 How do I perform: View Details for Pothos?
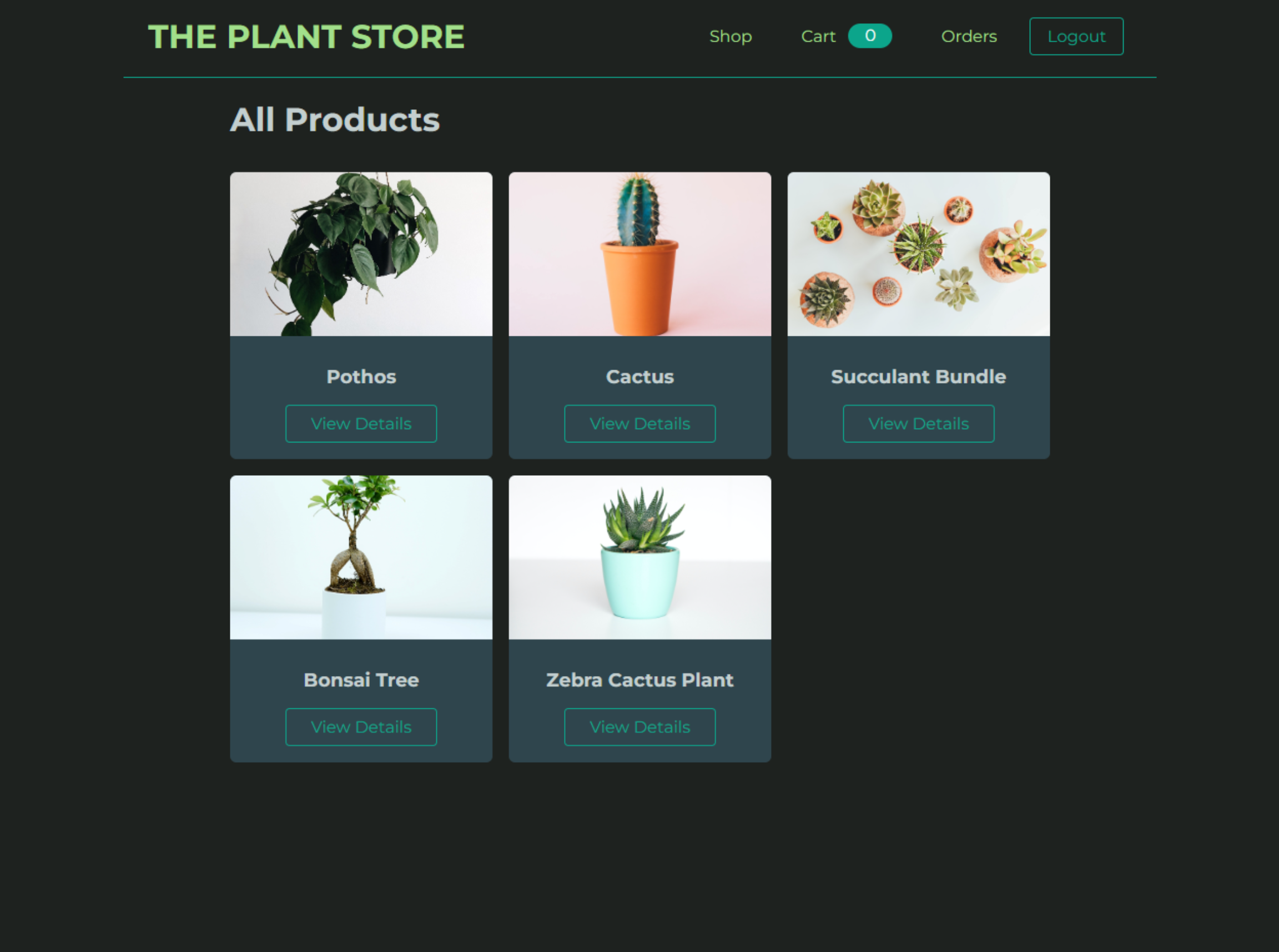point(361,424)
